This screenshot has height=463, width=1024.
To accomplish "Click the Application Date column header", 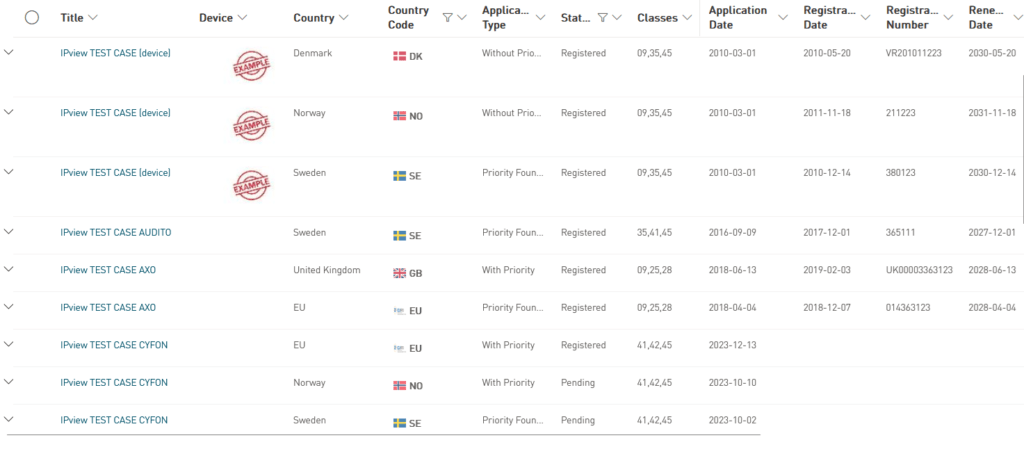I will coord(737,17).
